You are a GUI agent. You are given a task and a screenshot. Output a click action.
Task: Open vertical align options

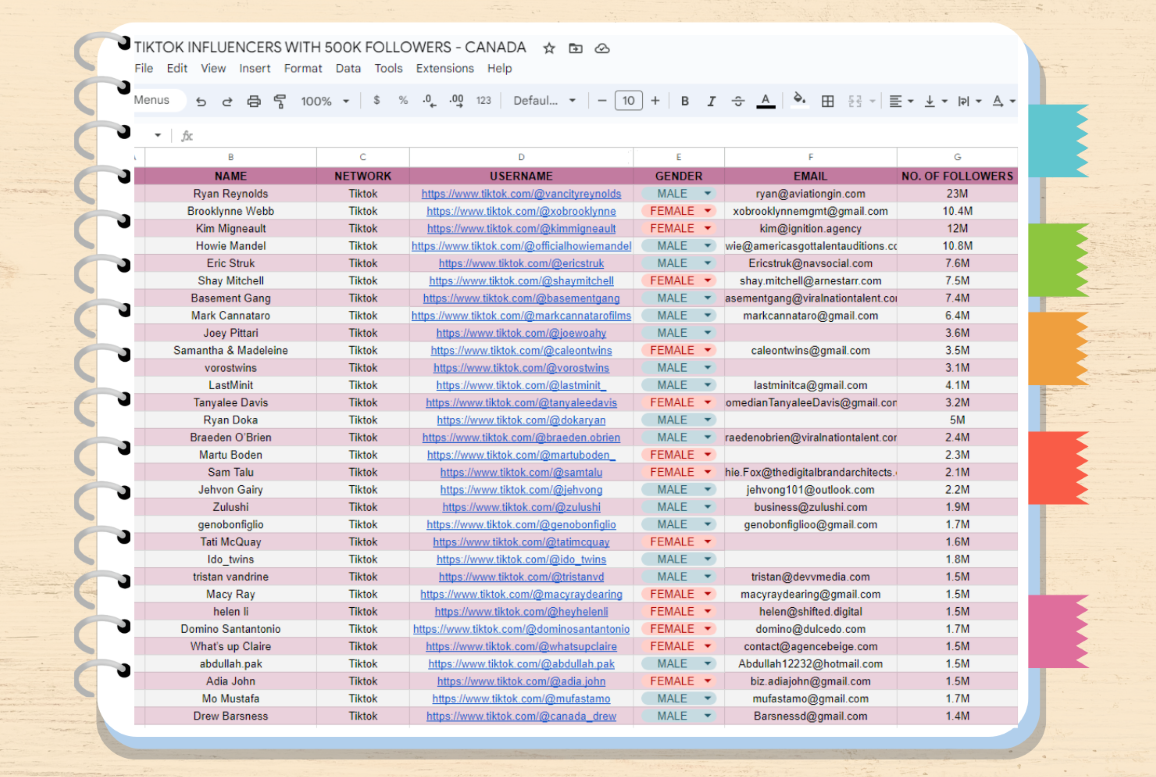click(x=934, y=101)
